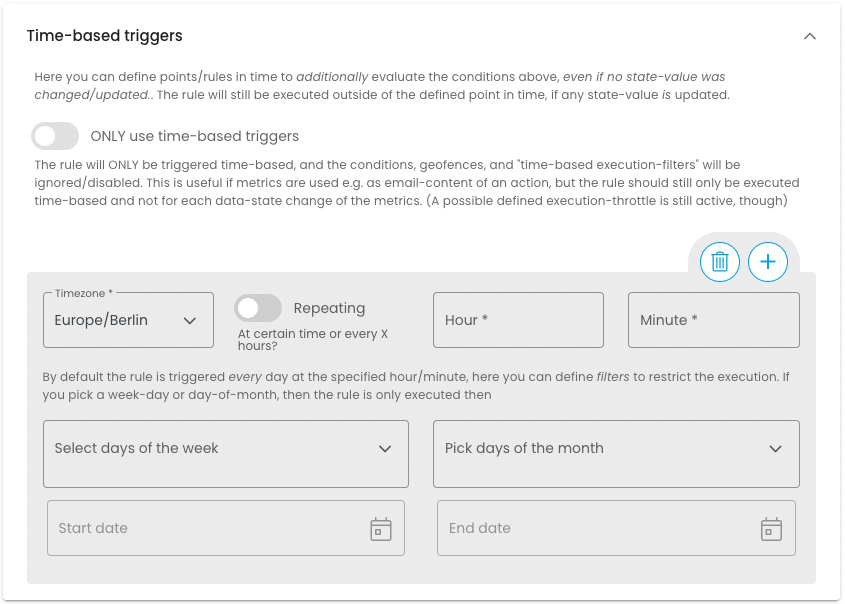Screen dimensions: 845x604
Task: Click the chevron on days of the week
Action: (385, 449)
